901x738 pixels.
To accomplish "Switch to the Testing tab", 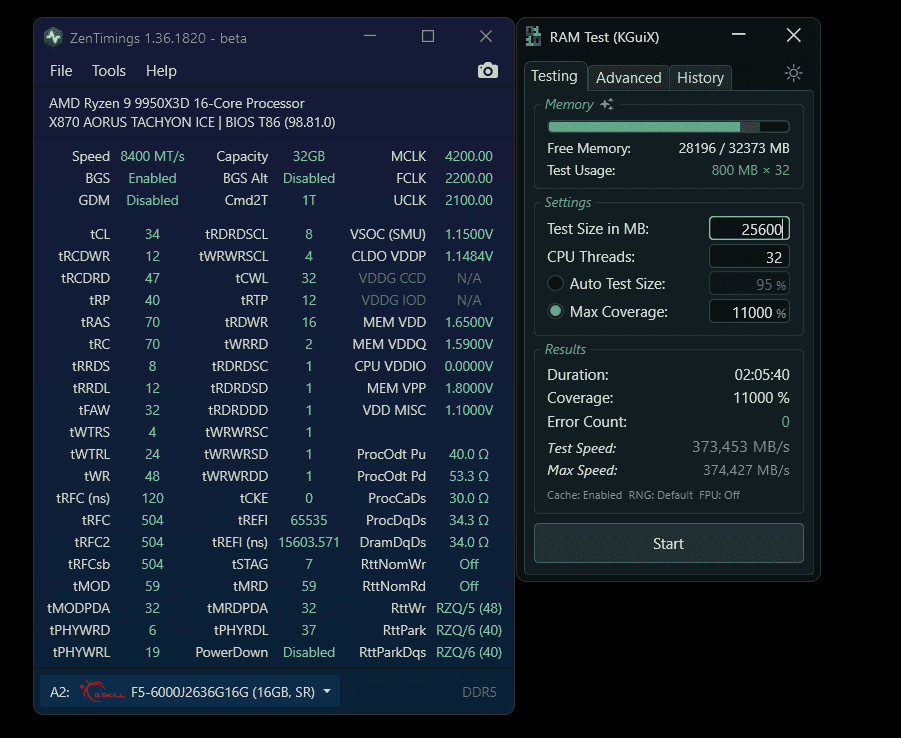I will [x=555, y=76].
